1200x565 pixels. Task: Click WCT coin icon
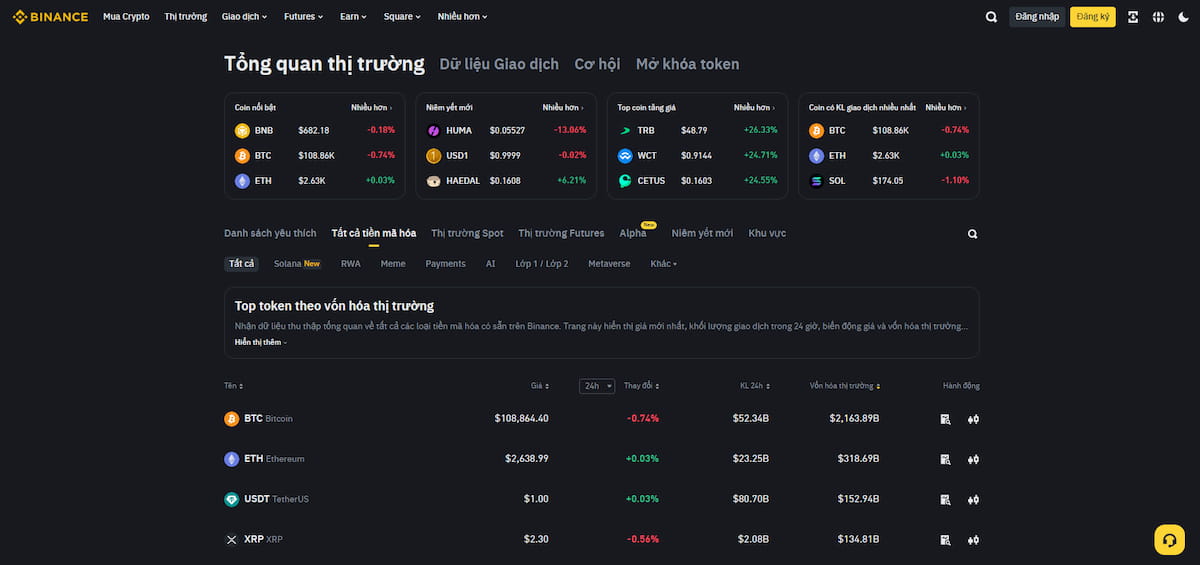(x=625, y=156)
